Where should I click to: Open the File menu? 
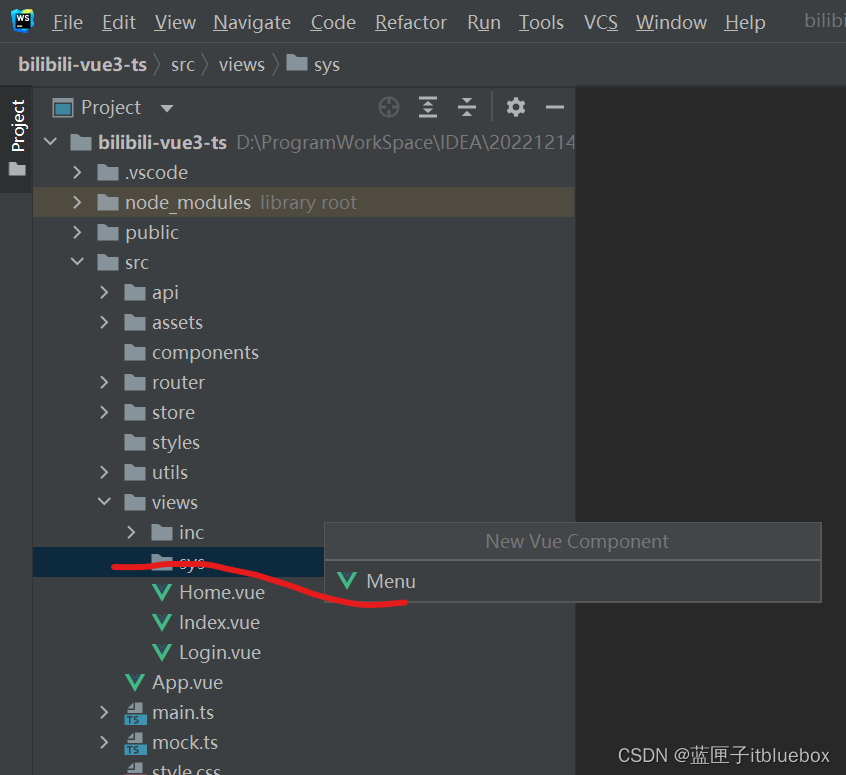tap(67, 23)
